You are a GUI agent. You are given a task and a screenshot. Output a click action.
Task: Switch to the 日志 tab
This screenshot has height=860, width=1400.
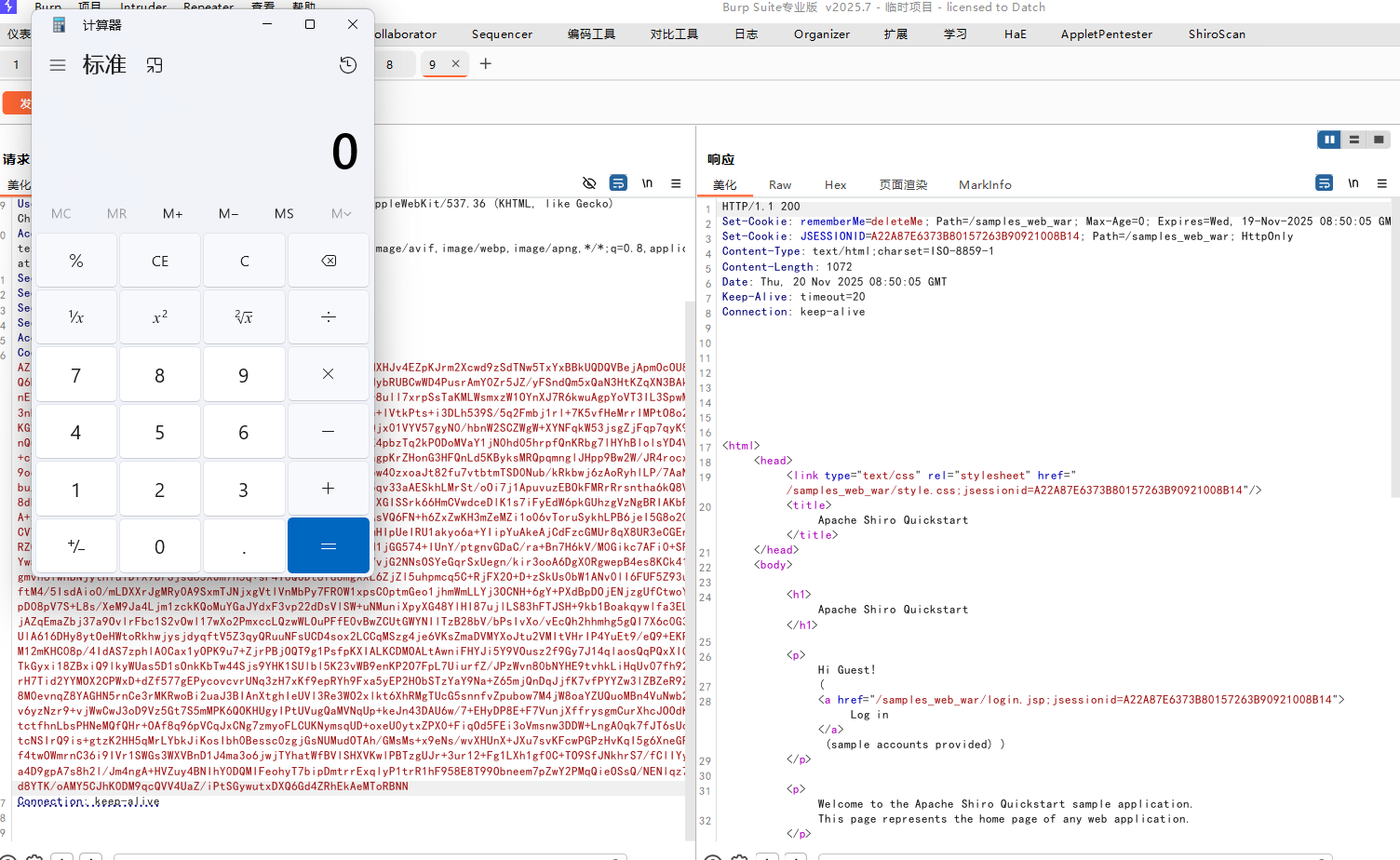pyautogui.click(x=746, y=34)
